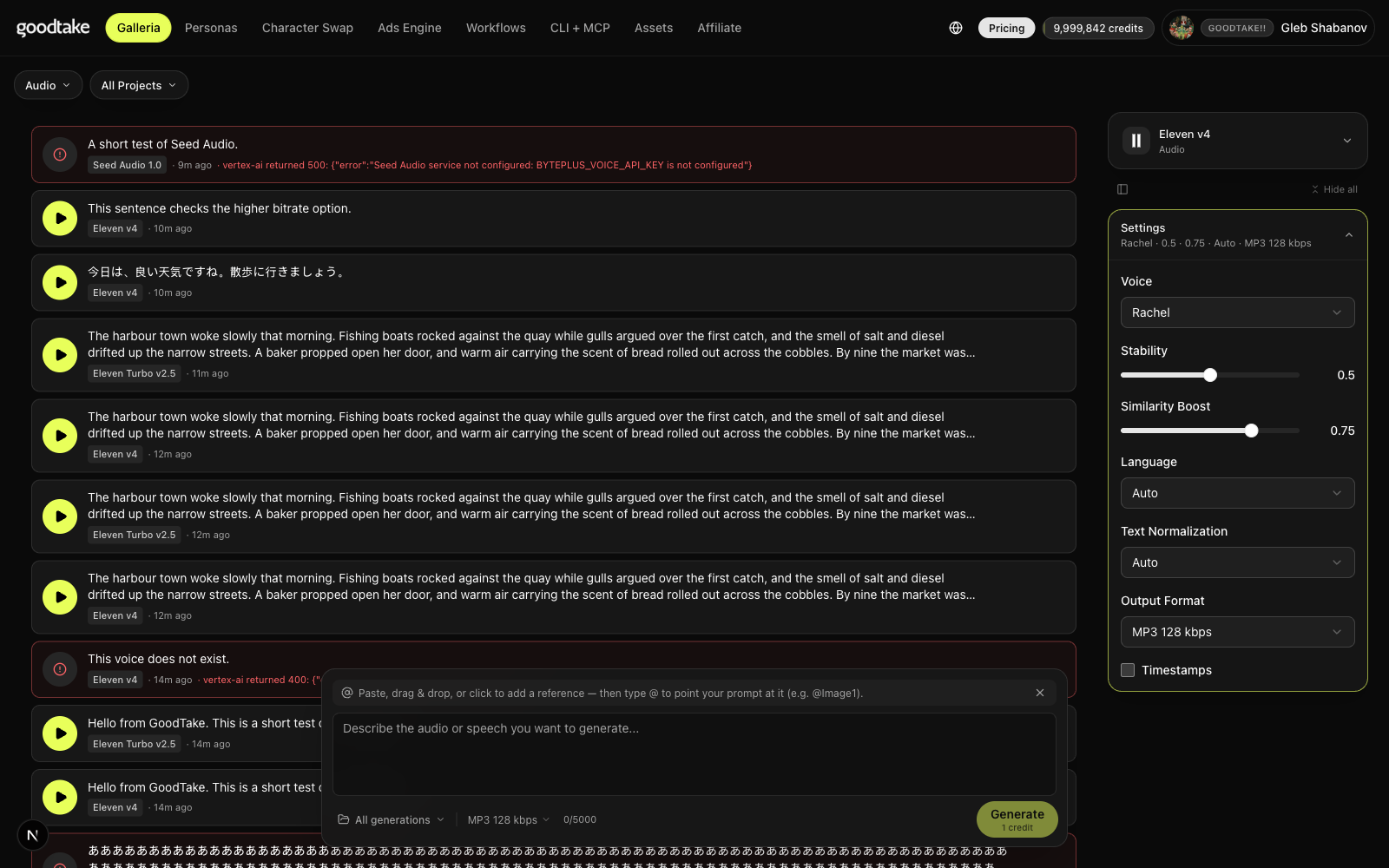This screenshot has height=868, width=1389.
Task: Click the user profile avatar image
Action: tap(1181, 28)
